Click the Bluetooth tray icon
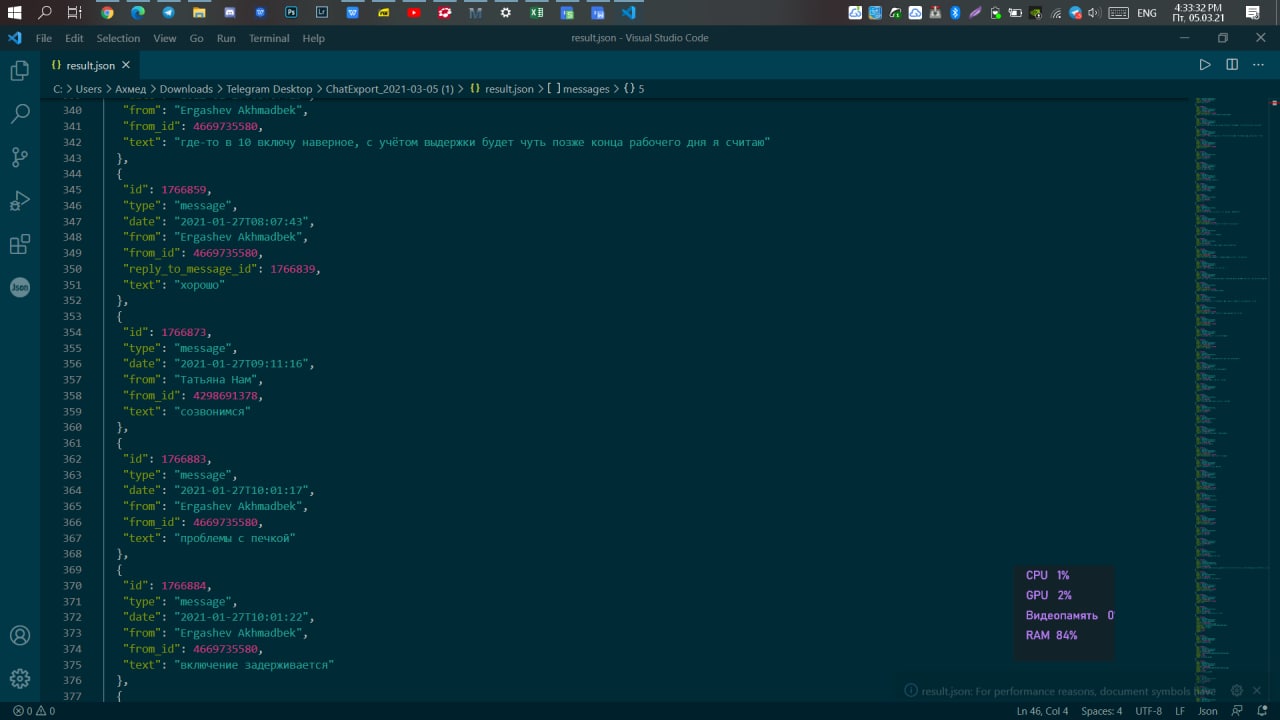Viewport: 1280px width, 720px height. 955,13
